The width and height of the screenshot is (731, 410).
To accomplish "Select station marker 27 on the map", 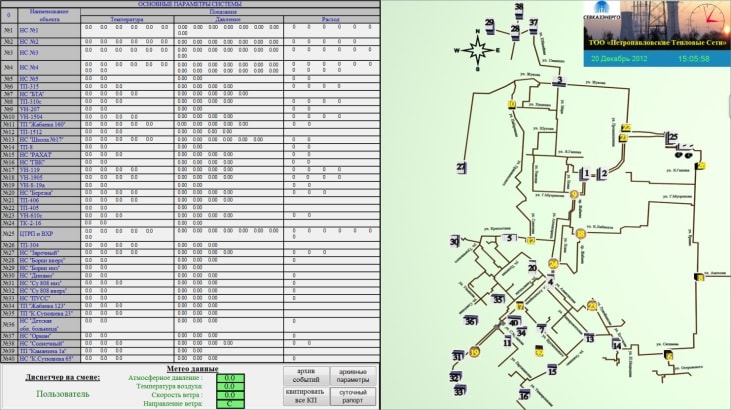I will [x=461, y=167].
